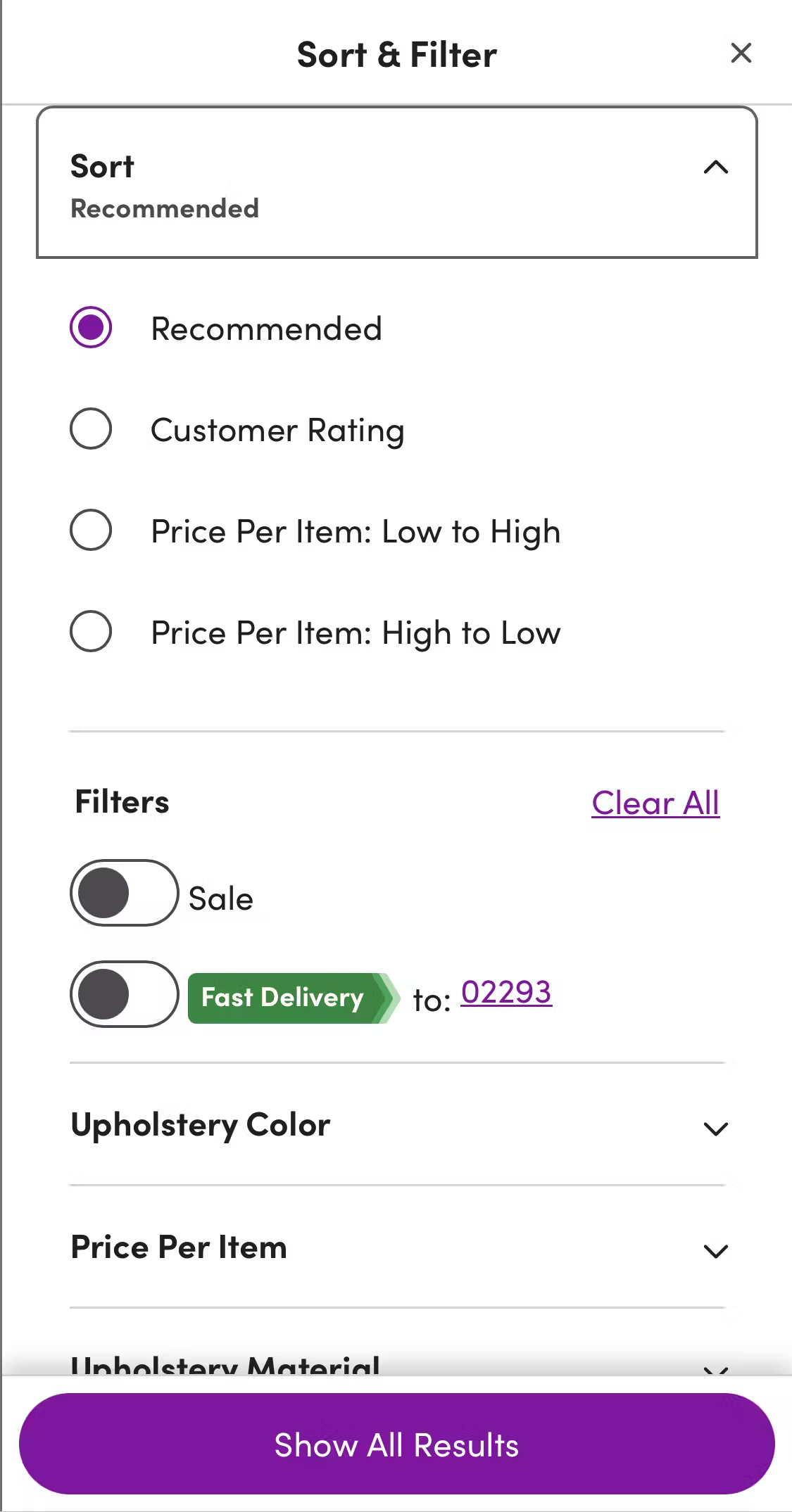Close the Sort & Filter panel
This screenshot has height=1512, width=792.
point(741,53)
